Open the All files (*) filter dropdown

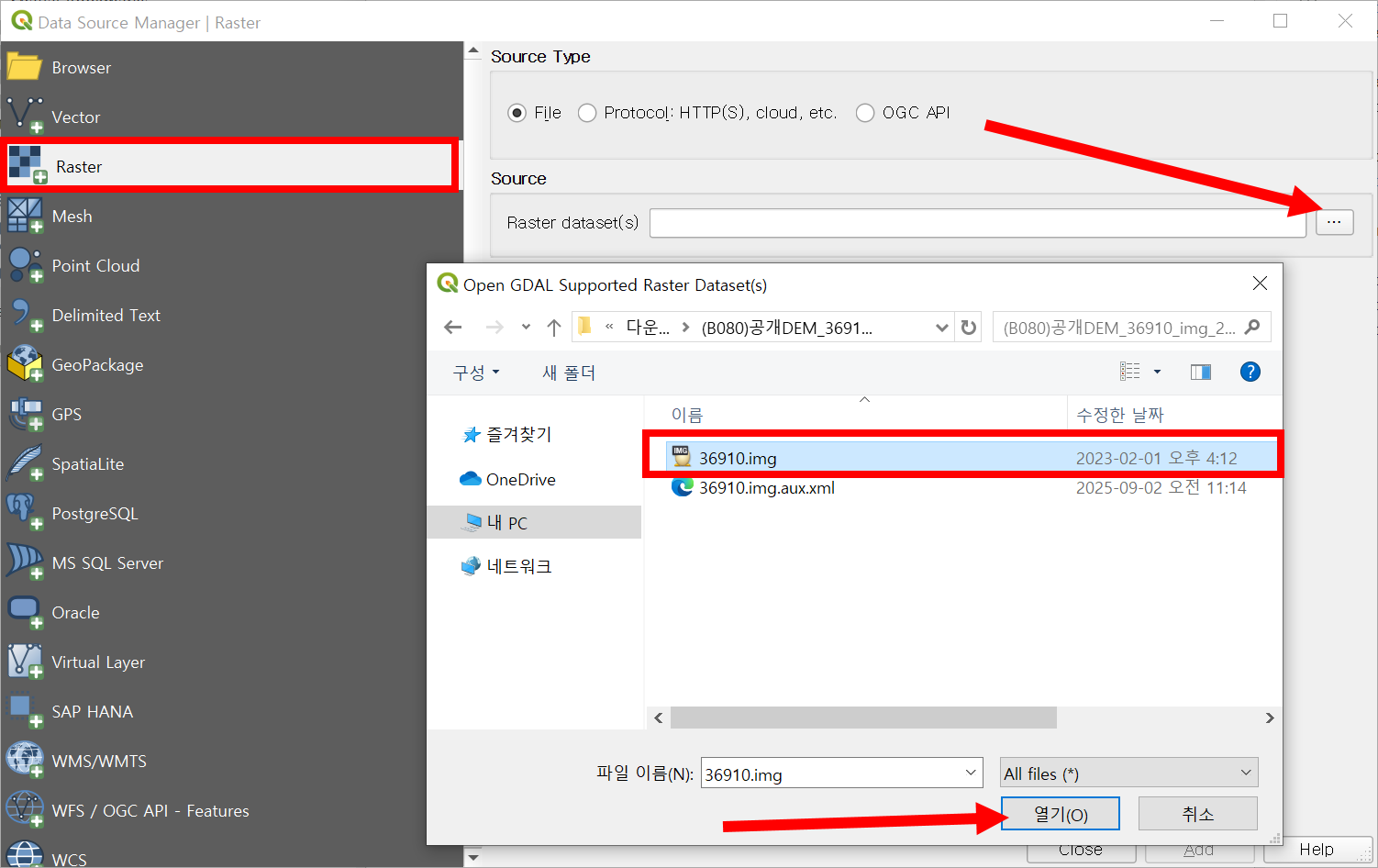[x=1129, y=773]
